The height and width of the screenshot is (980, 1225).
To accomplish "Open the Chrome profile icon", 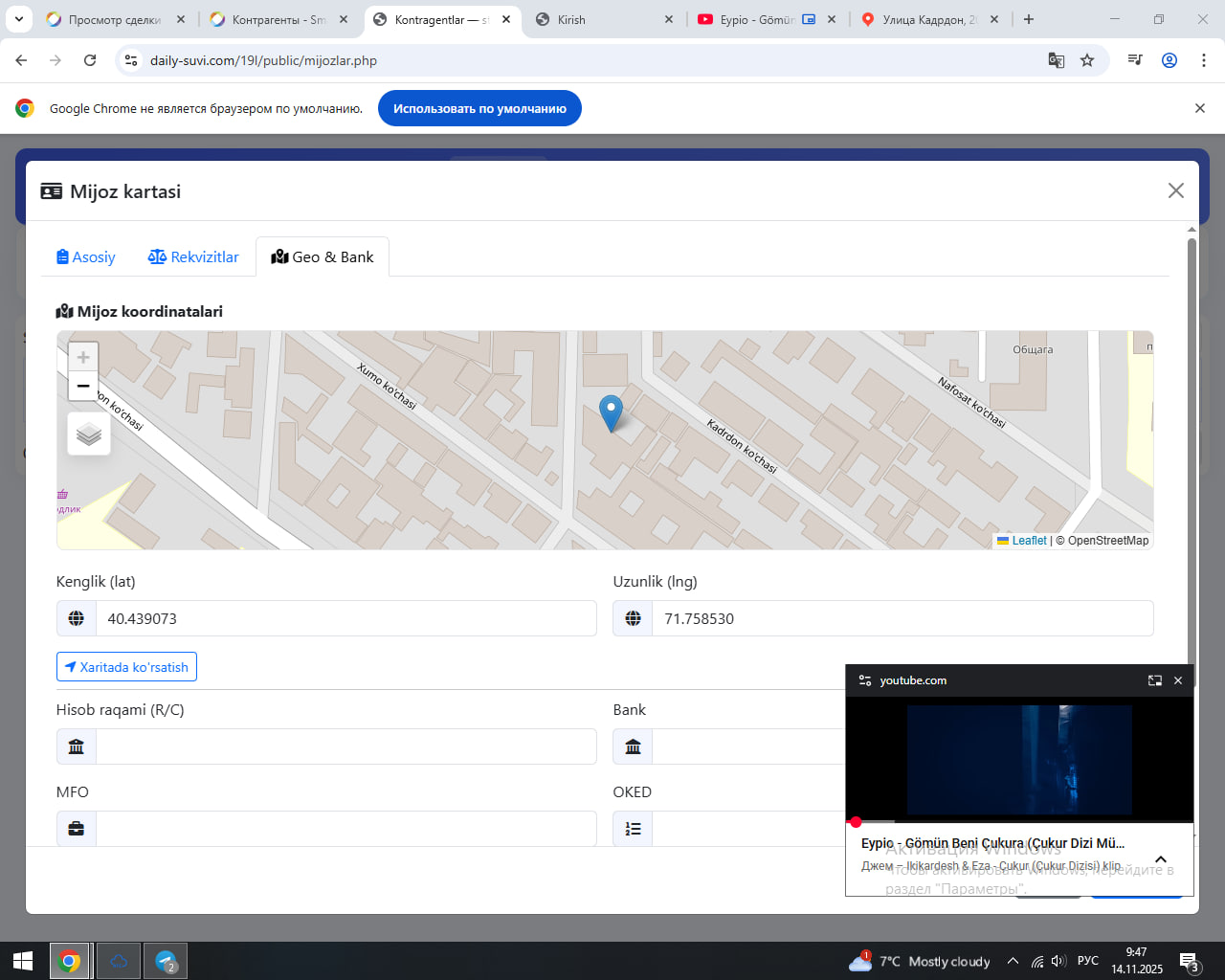I will [1169, 60].
